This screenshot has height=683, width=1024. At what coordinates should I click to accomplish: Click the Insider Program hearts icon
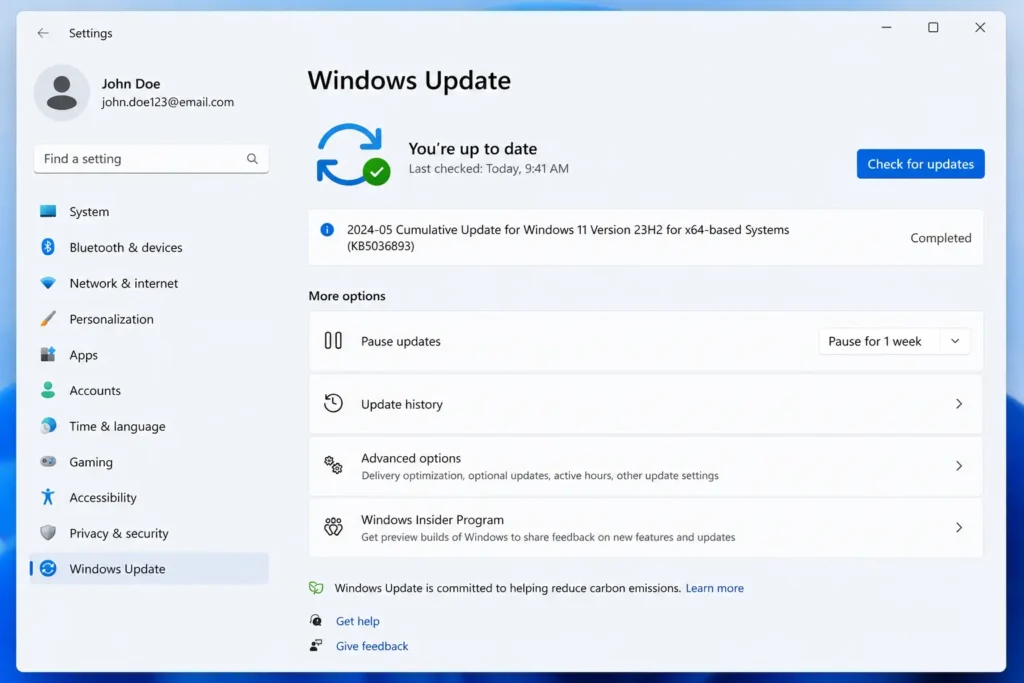coord(333,526)
